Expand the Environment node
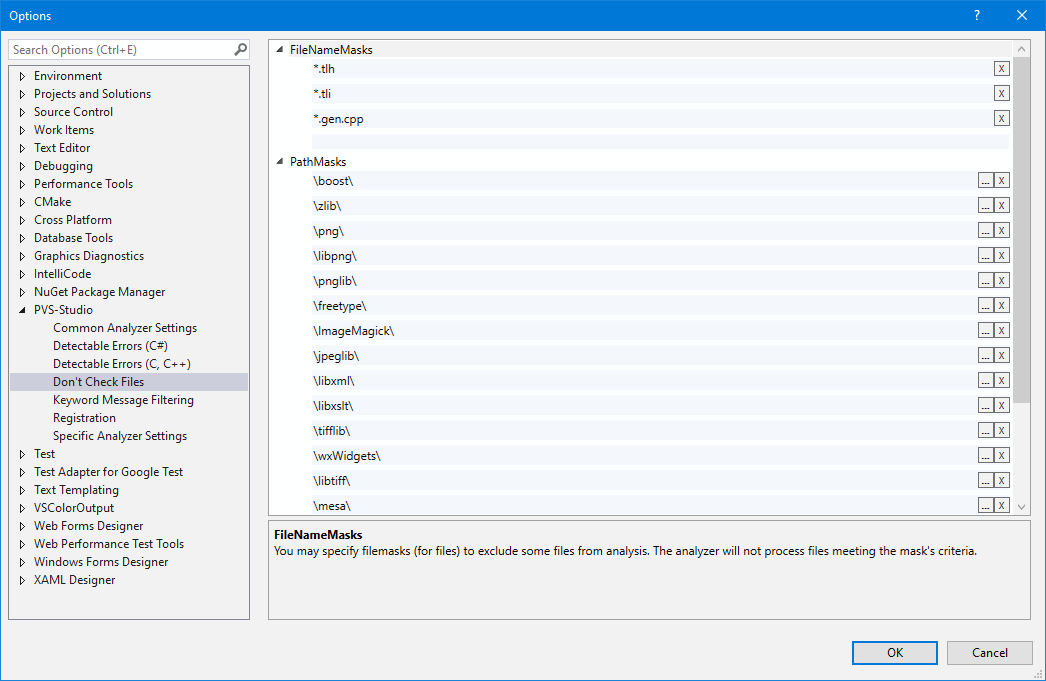Viewport: 1046px width, 681px height. pos(23,76)
